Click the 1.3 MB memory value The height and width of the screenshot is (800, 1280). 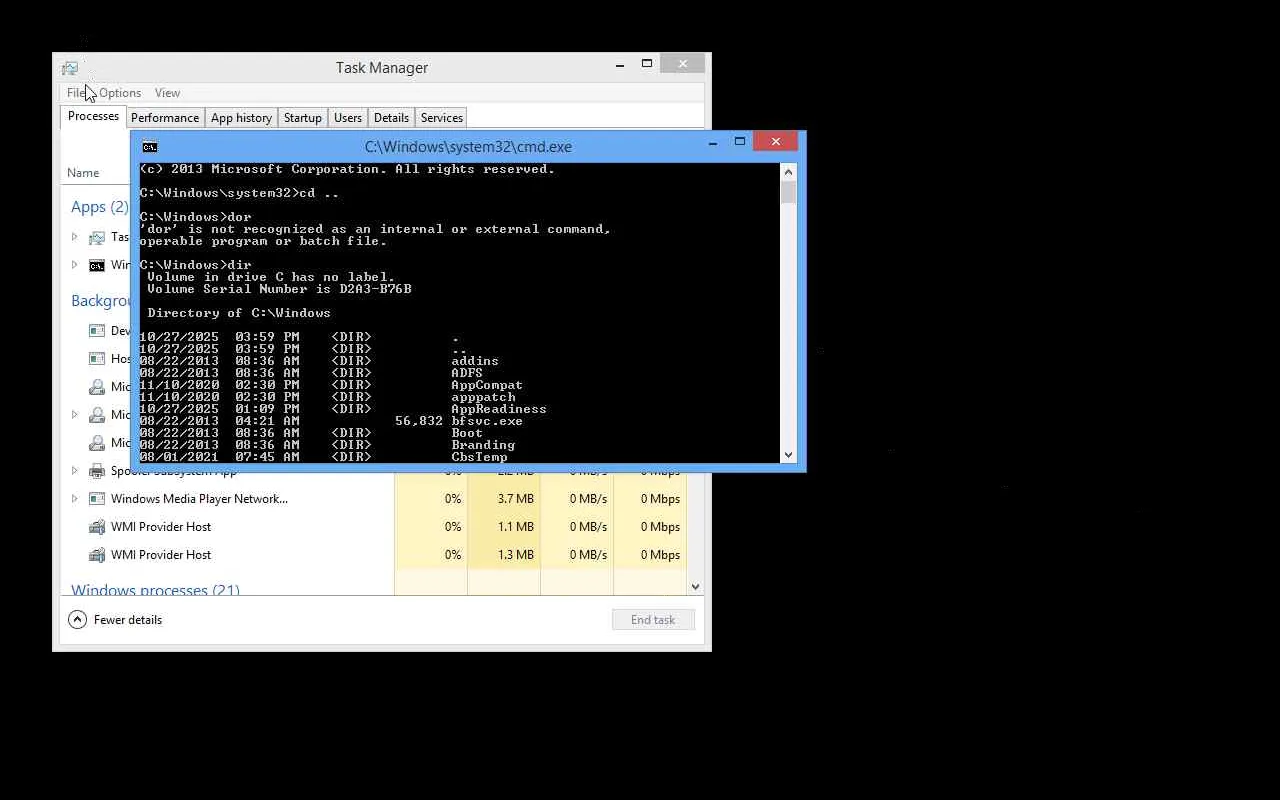tap(516, 555)
